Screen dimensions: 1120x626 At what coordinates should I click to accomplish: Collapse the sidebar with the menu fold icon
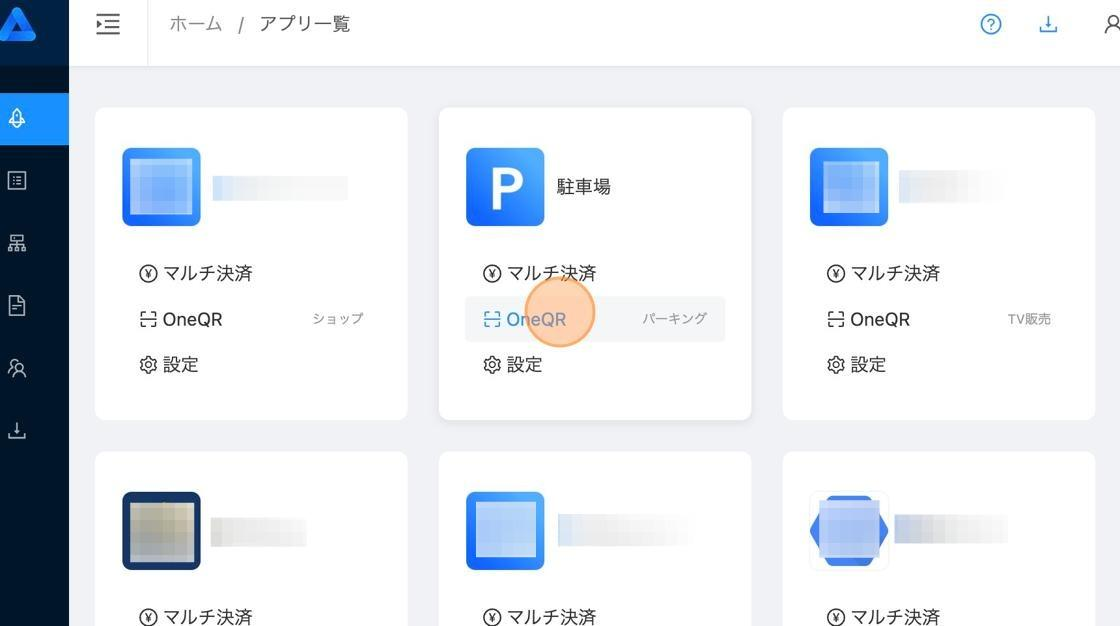click(x=108, y=24)
